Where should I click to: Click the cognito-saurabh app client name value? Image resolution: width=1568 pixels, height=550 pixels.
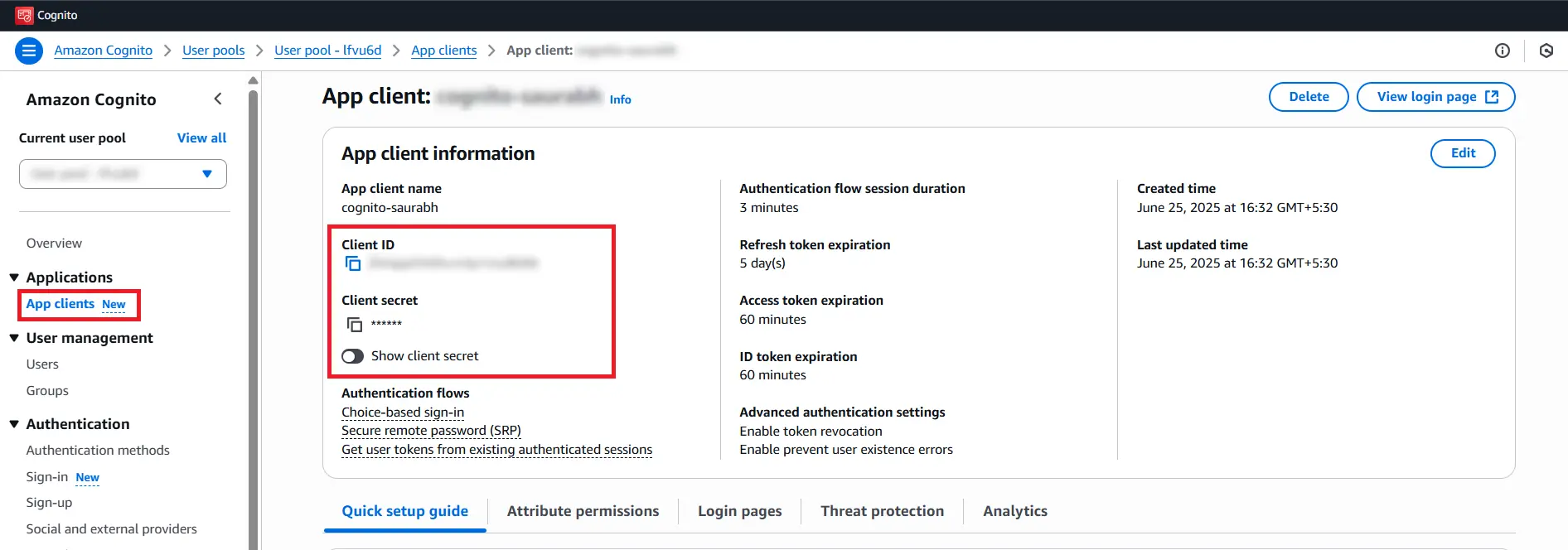pyautogui.click(x=390, y=208)
